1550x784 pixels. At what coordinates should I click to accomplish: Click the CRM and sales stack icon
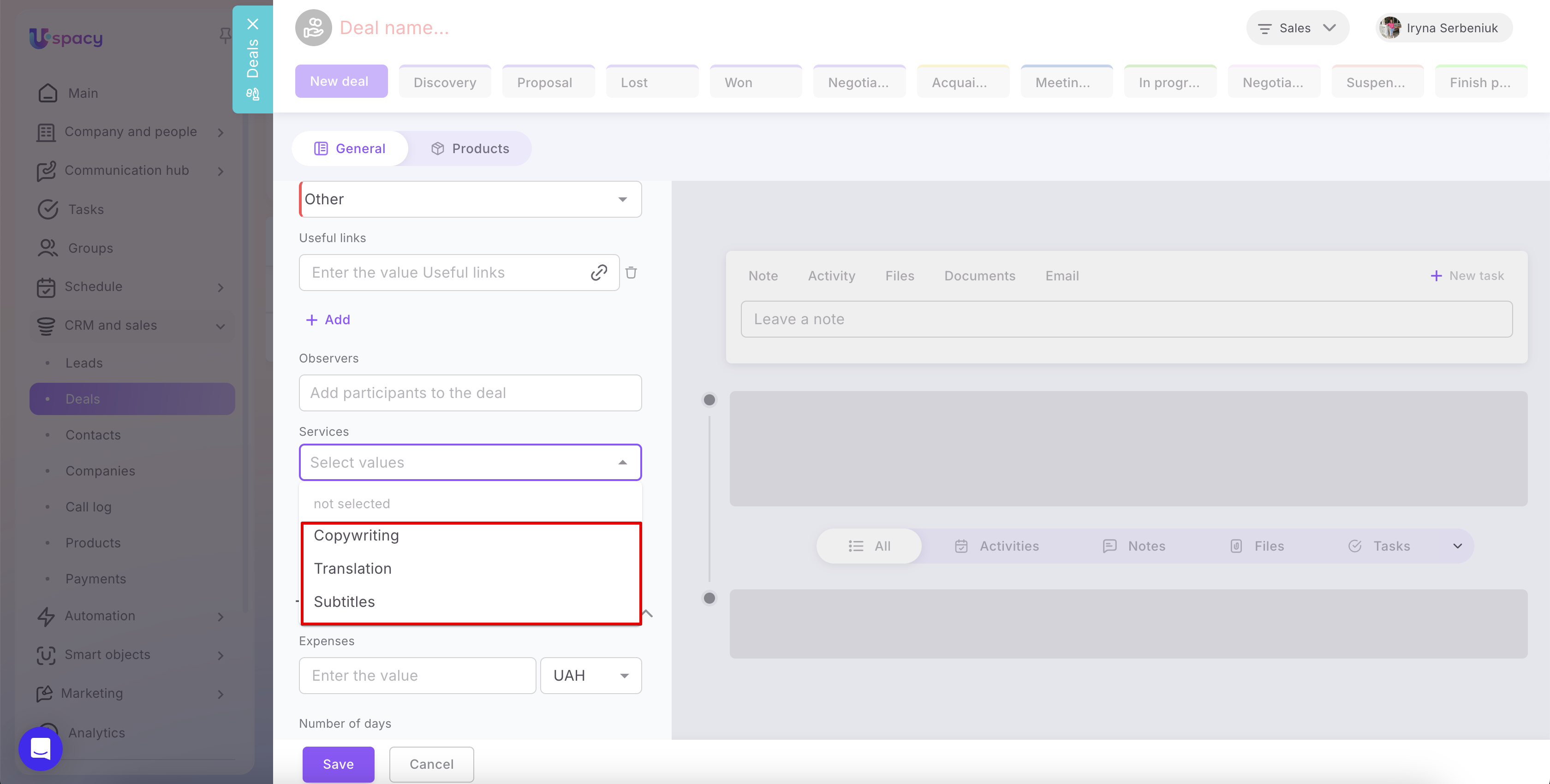[x=46, y=326]
